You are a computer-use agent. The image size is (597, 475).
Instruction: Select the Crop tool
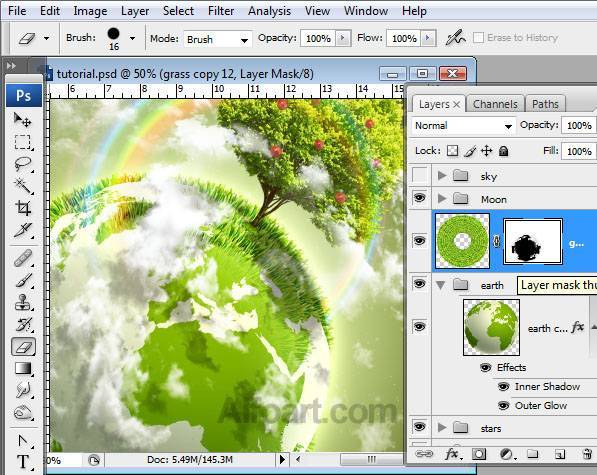point(22,208)
